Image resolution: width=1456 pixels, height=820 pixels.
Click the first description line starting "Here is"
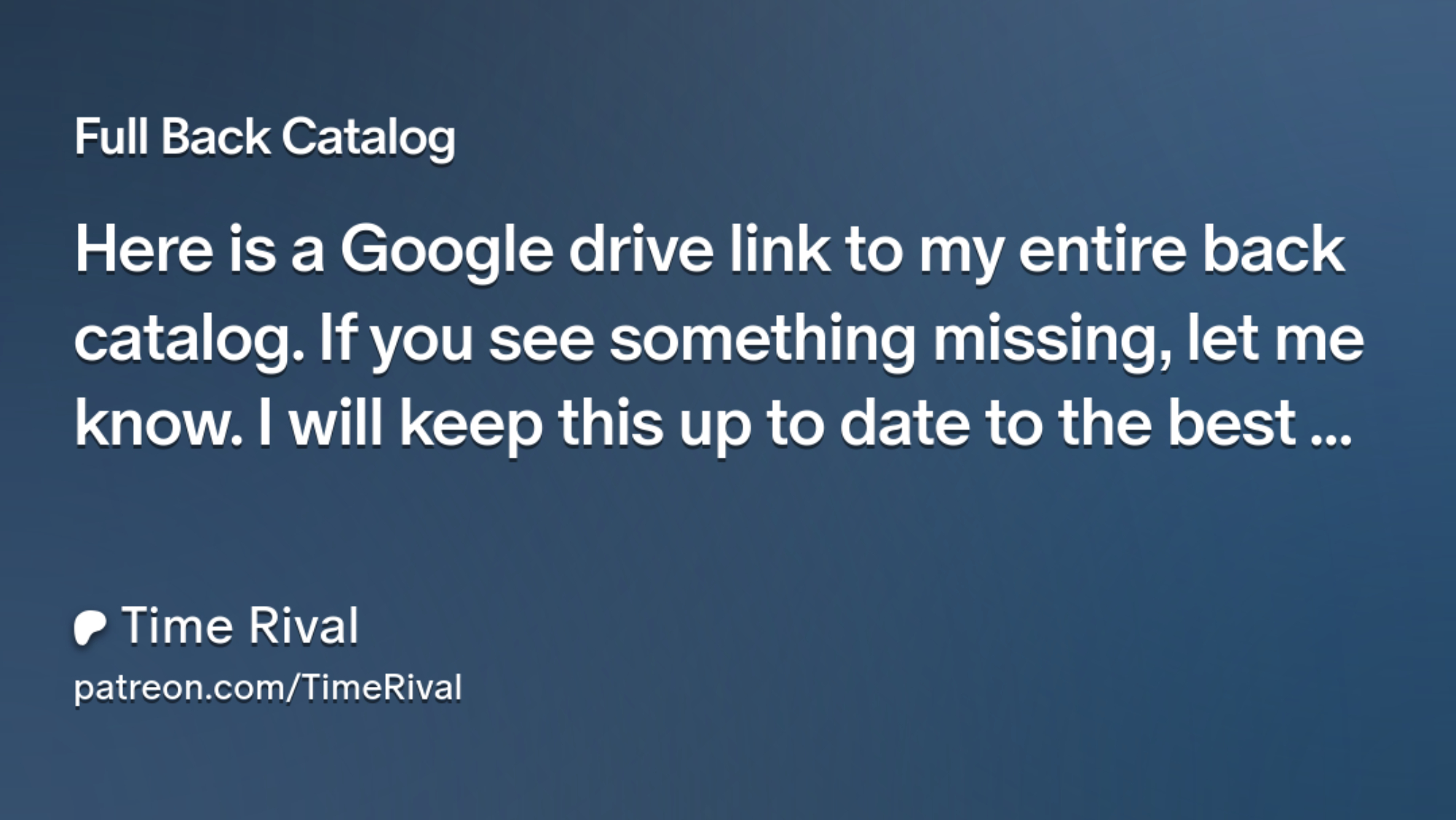pyautogui.click(x=709, y=250)
